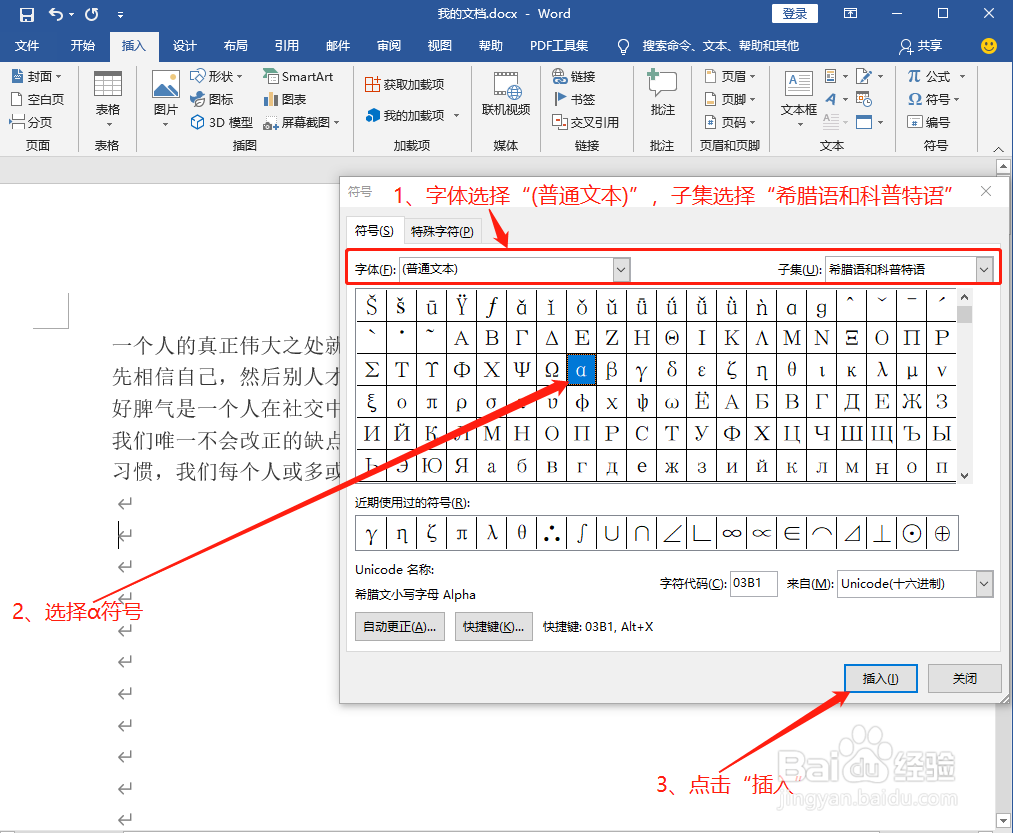This screenshot has width=1013, height=833.
Task: Click the 文本框 text box button
Action: 799,97
